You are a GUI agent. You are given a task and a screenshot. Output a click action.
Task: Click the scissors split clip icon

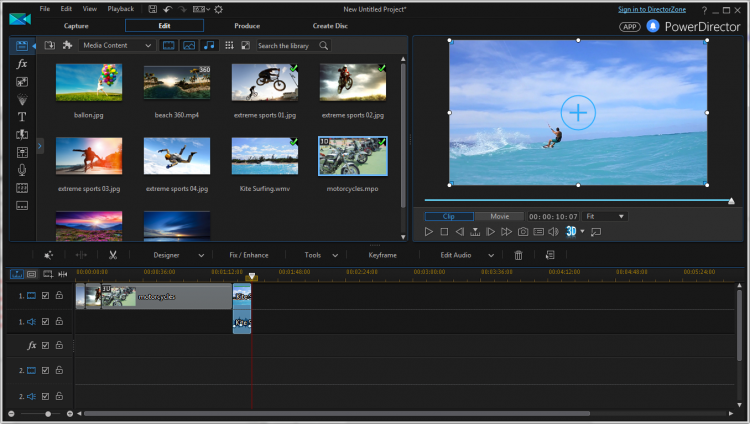tap(113, 255)
